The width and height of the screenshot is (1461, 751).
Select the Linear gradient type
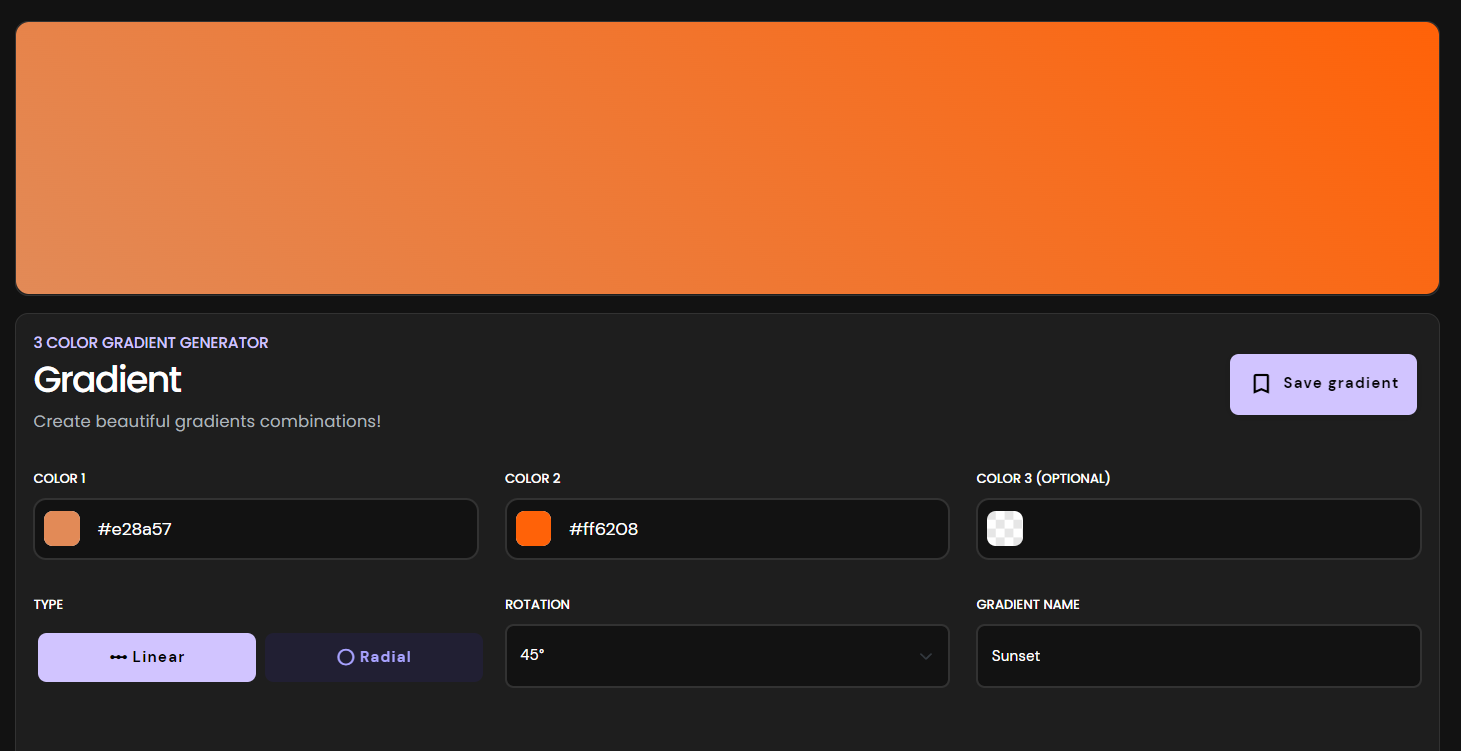(147, 657)
